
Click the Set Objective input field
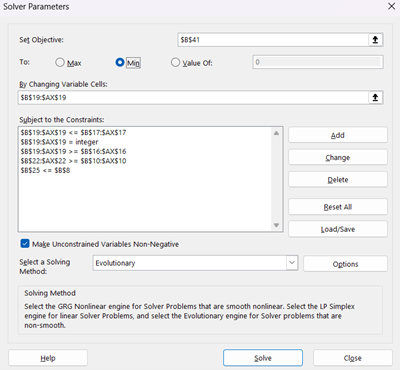coord(273,40)
